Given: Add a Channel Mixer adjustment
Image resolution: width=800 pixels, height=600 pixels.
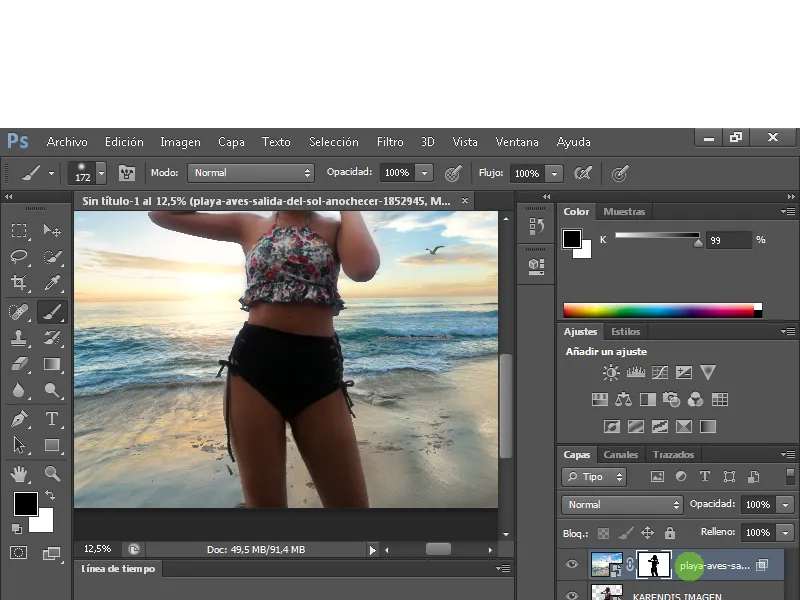Looking at the screenshot, I should 695,399.
